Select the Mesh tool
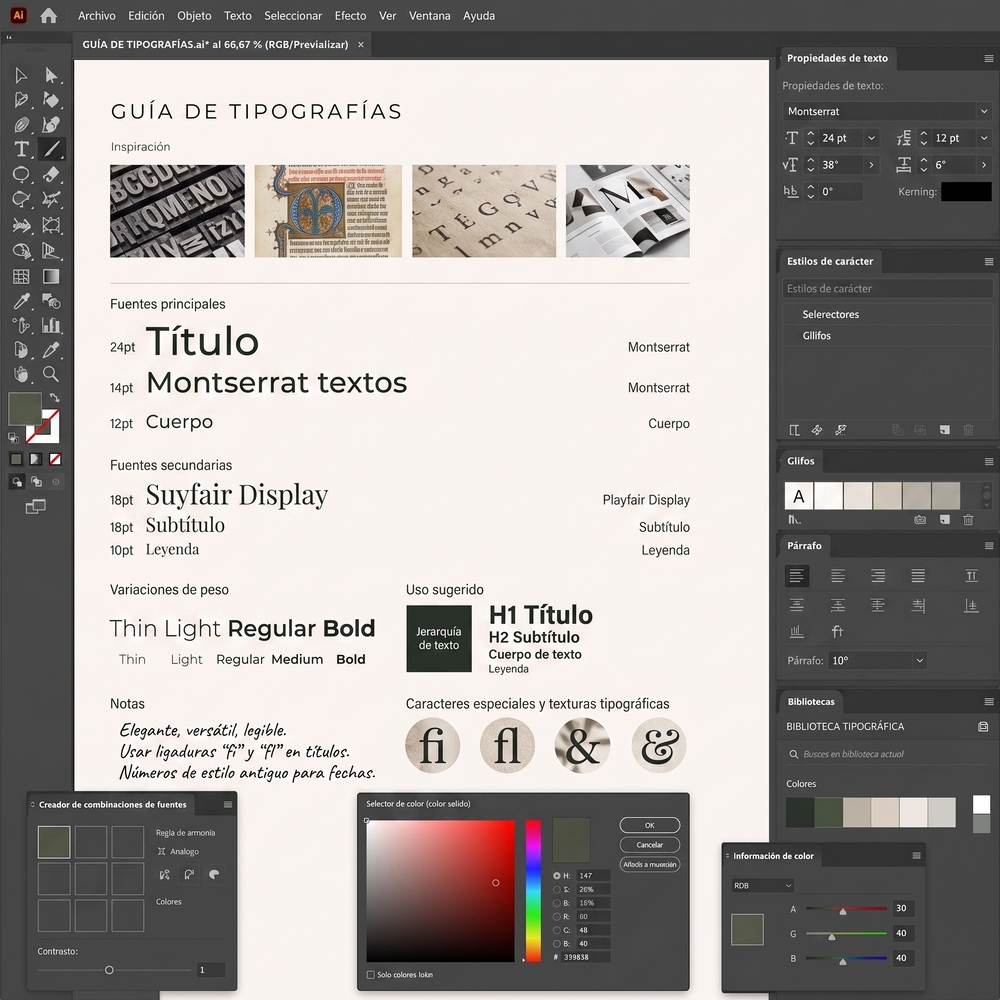Viewport: 1000px width, 1000px height. 21,276
